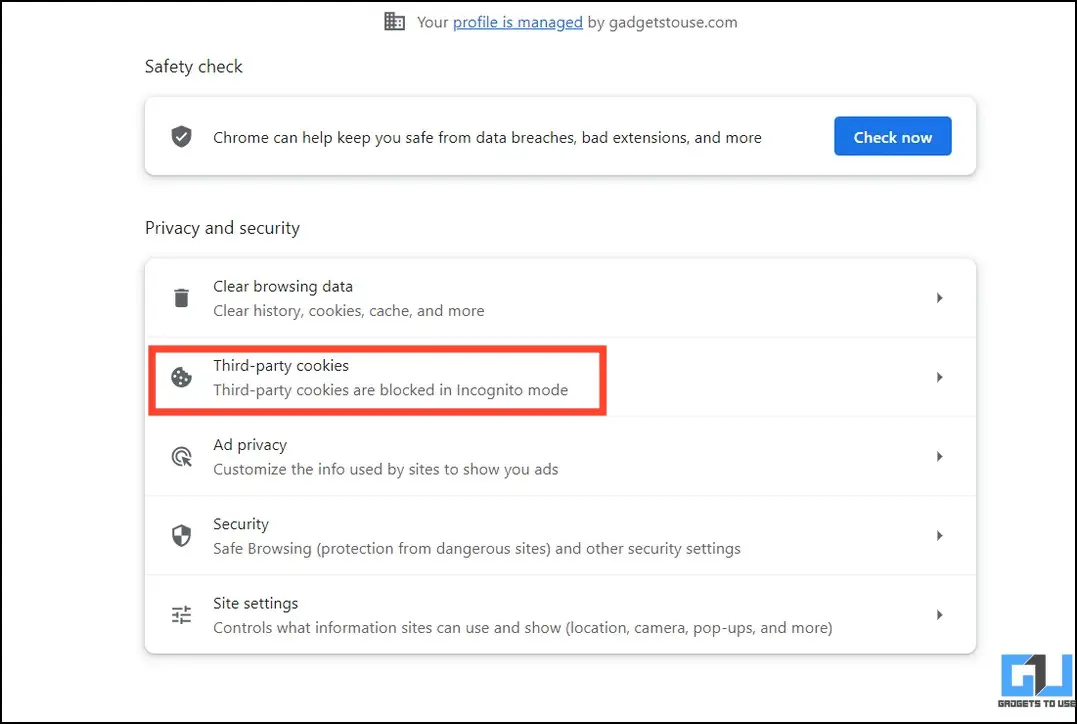Open Security via its right arrow
The image size is (1077, 724).
939,536
